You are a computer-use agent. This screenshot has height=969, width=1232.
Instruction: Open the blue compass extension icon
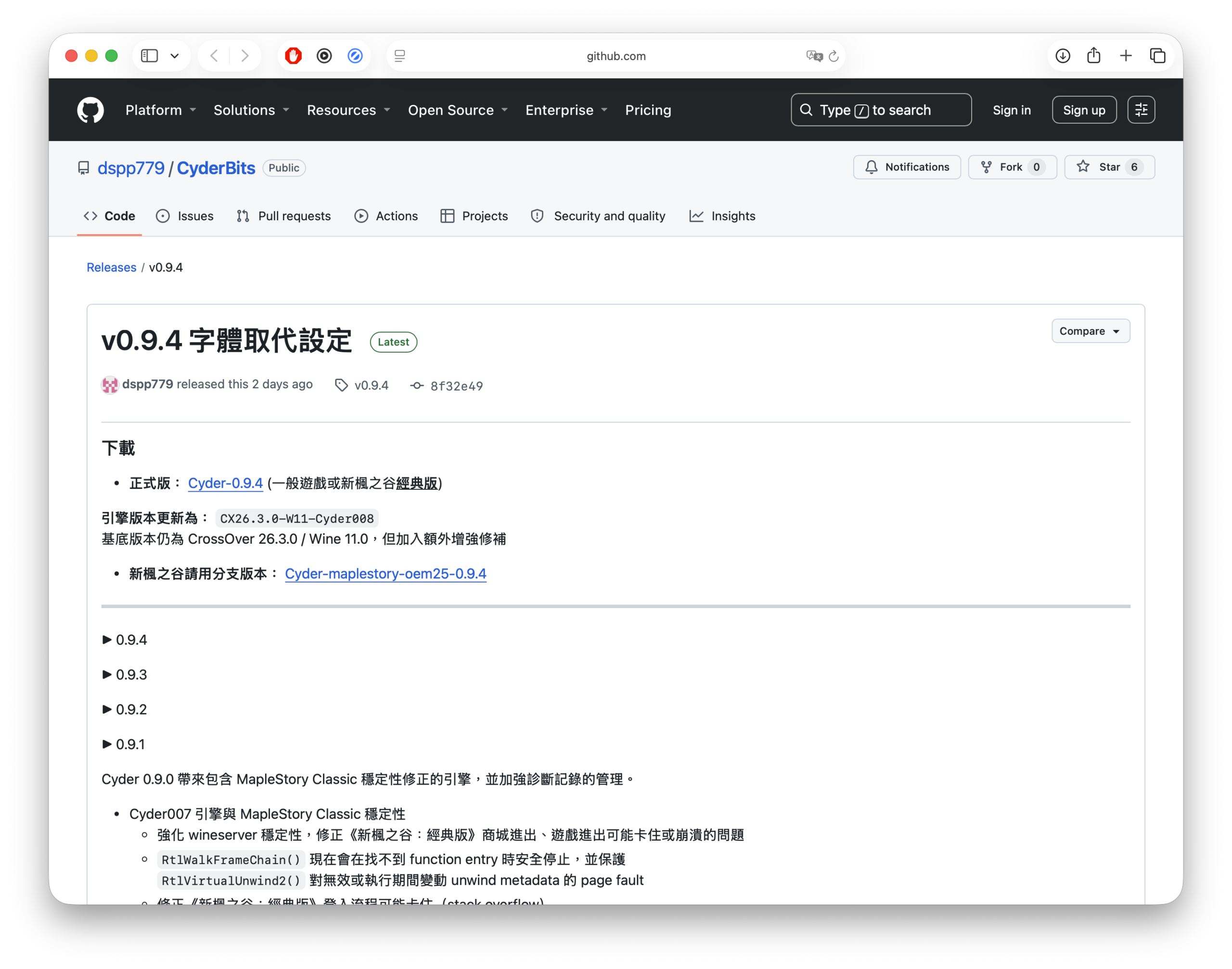pyautogui.click(x=355, y=56)
